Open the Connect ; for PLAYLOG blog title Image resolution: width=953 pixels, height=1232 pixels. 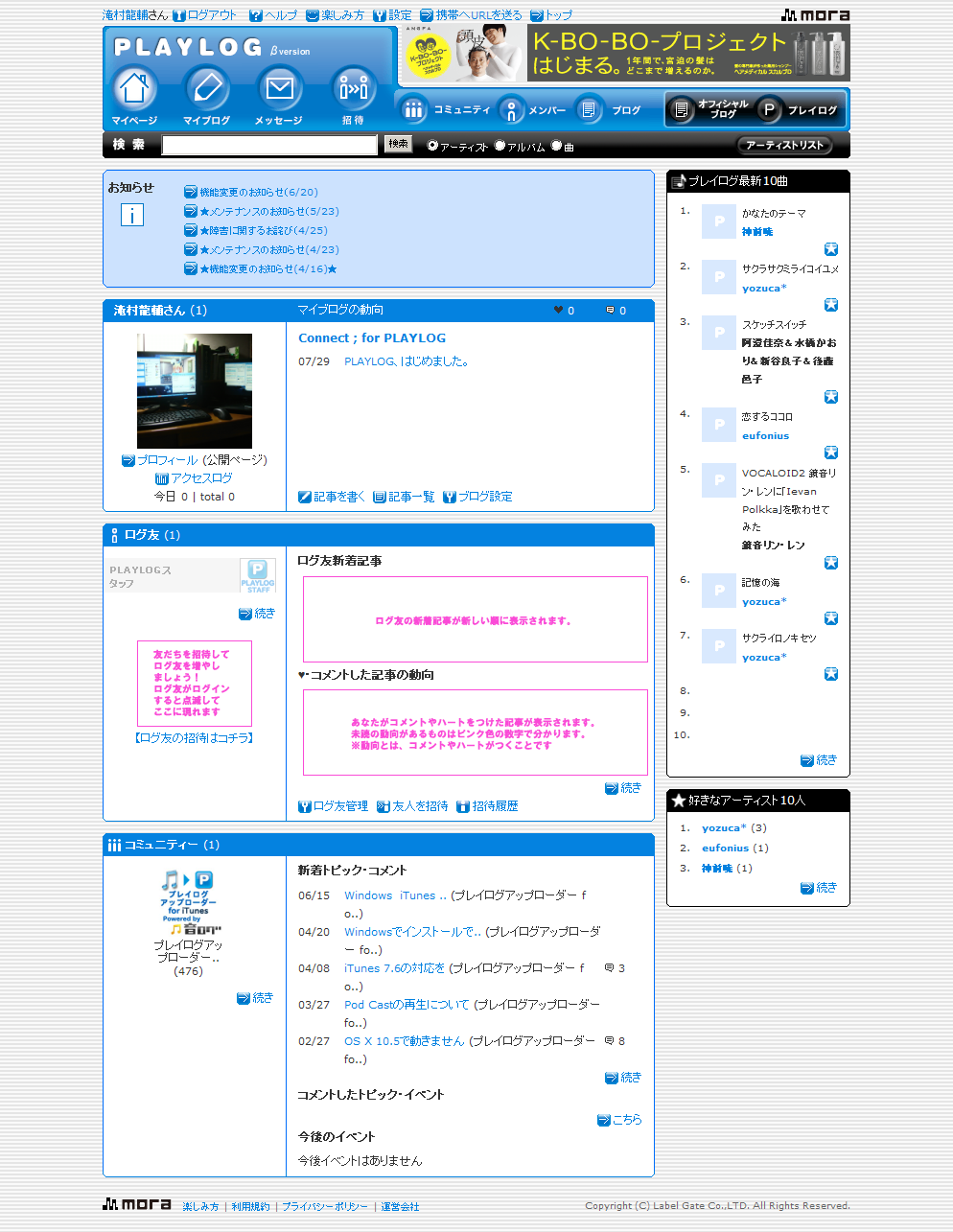point(372,338)
